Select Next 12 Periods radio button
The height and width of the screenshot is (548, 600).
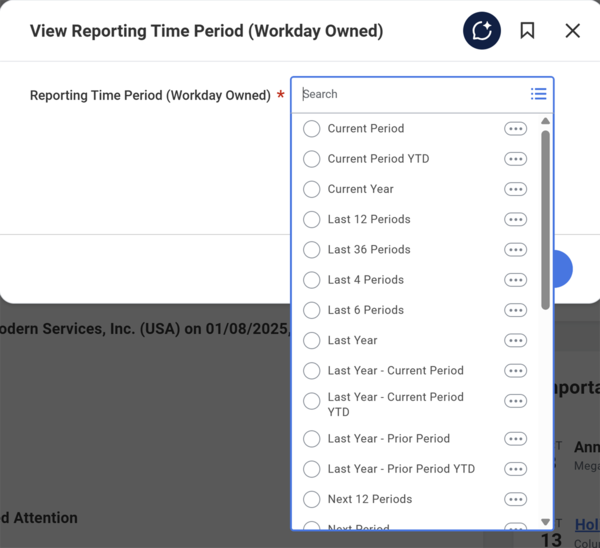point(311,499)
